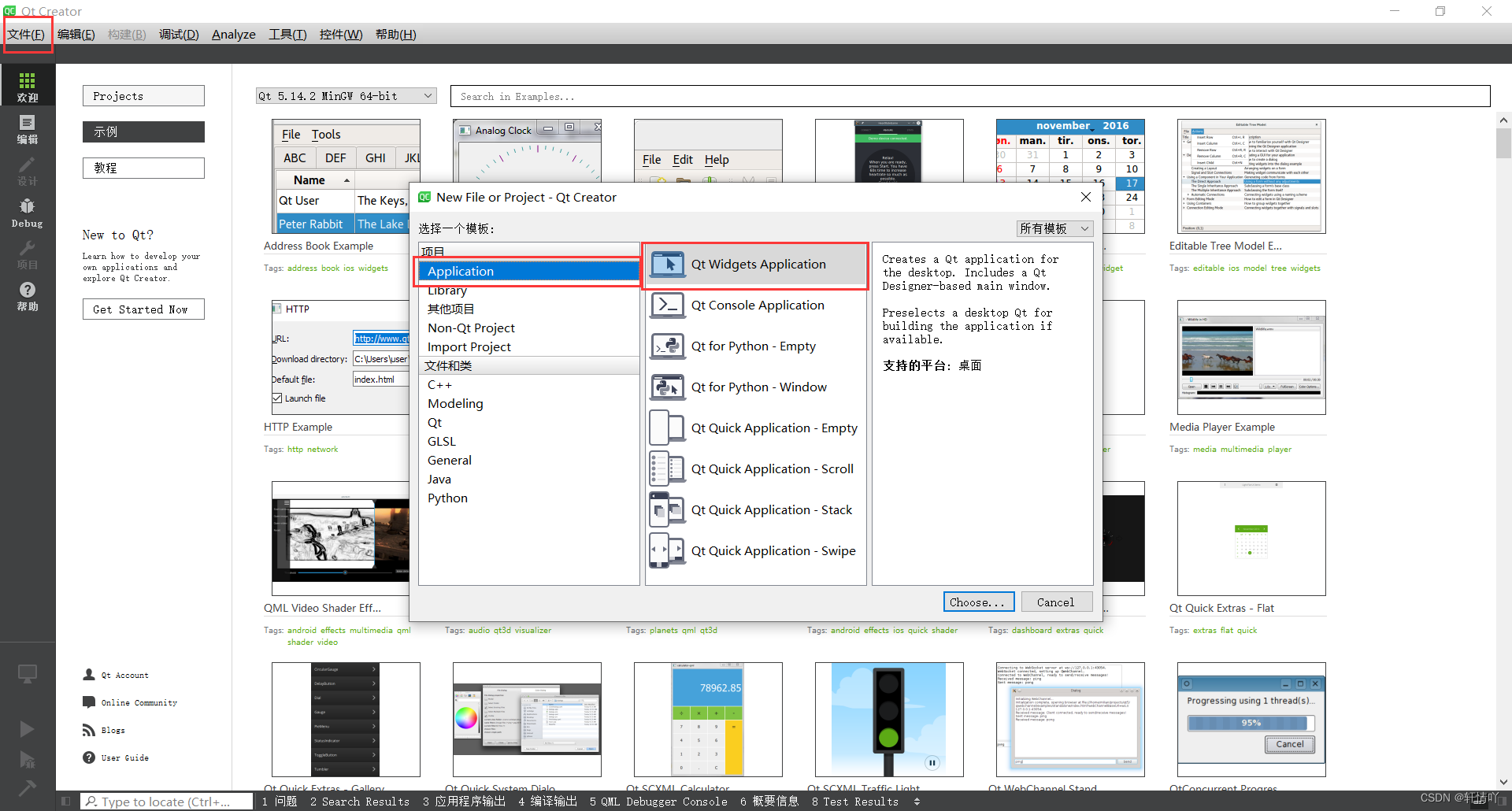The width and height of the screenshot is (1512, 811).
Task: Select Qt Quick Application - Swipe icon
Action: click(668, 550)
